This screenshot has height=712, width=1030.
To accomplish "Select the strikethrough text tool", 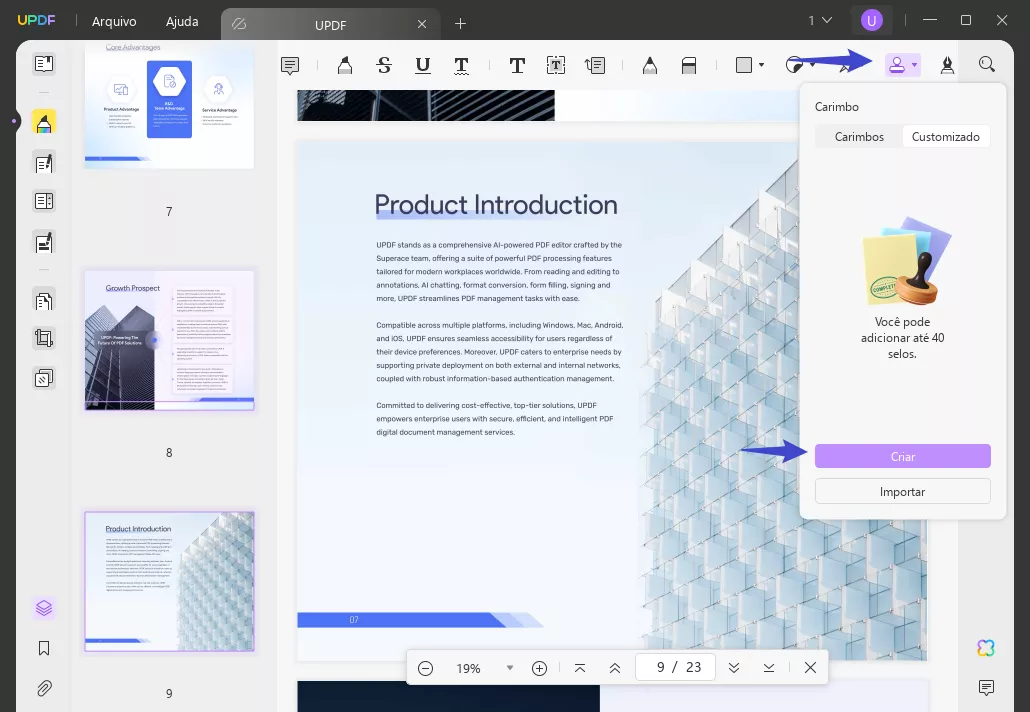I will coord(384,64).
